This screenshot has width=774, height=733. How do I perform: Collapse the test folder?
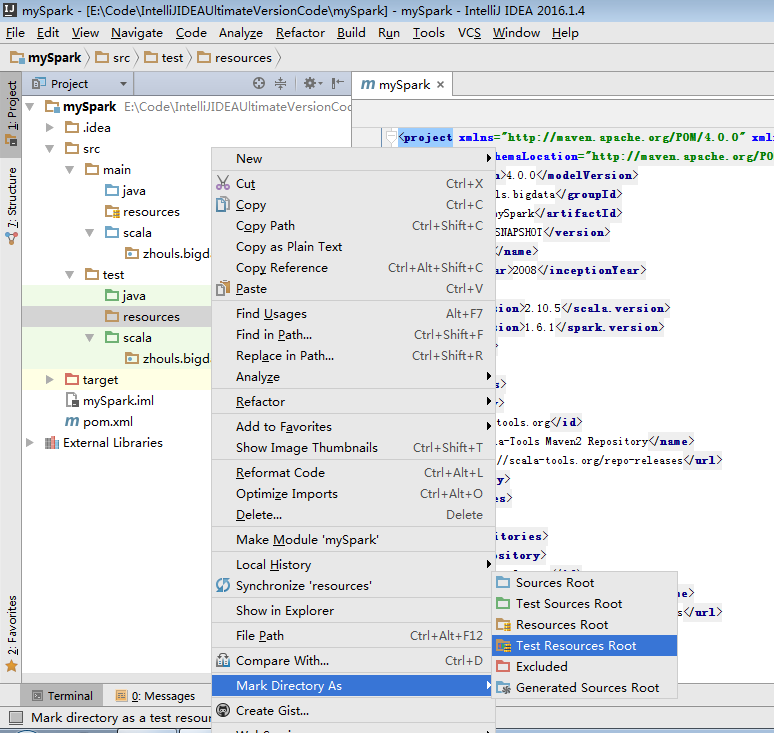point(70,274)
